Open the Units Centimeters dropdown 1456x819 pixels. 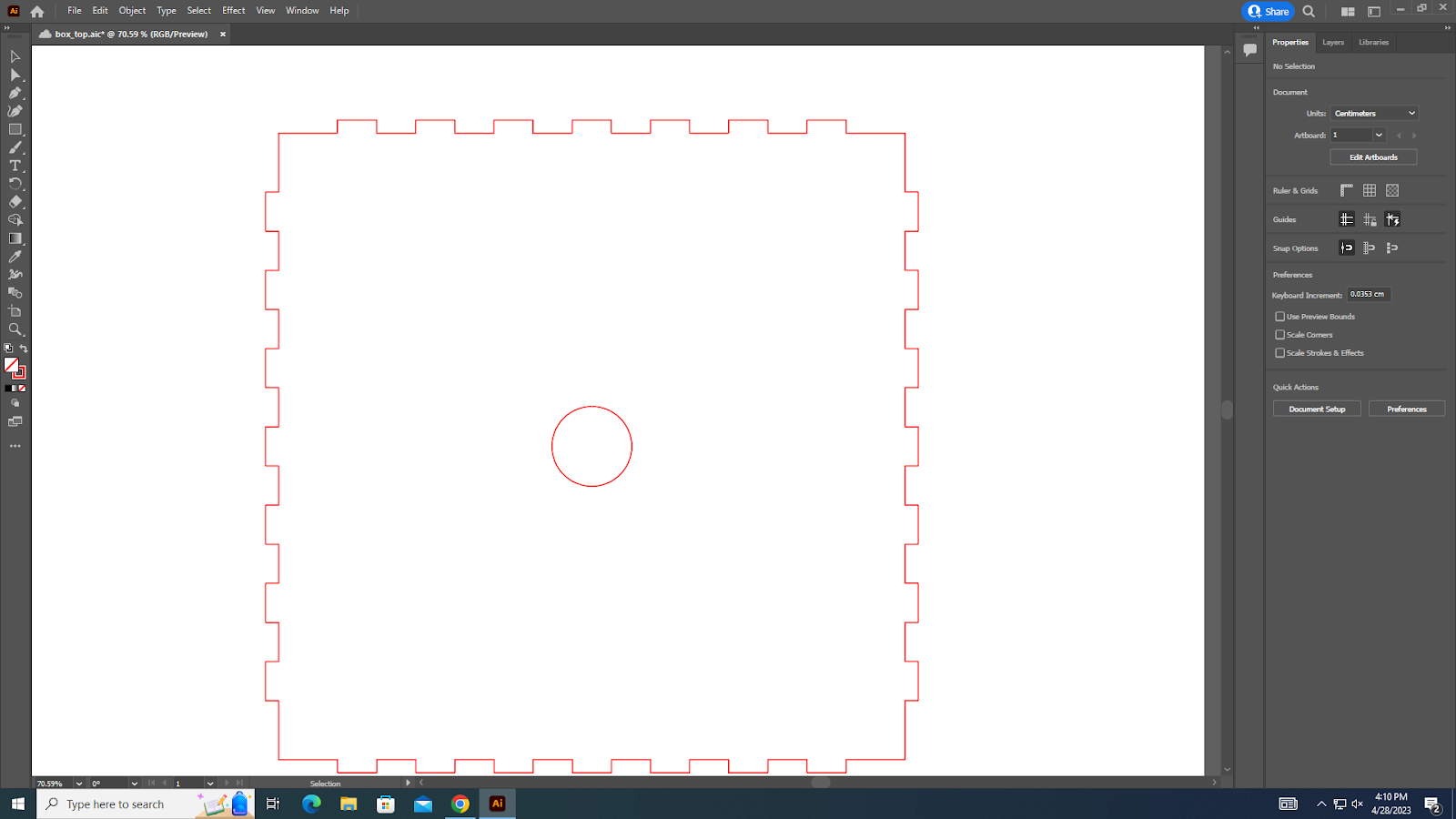pos(1374,114)
